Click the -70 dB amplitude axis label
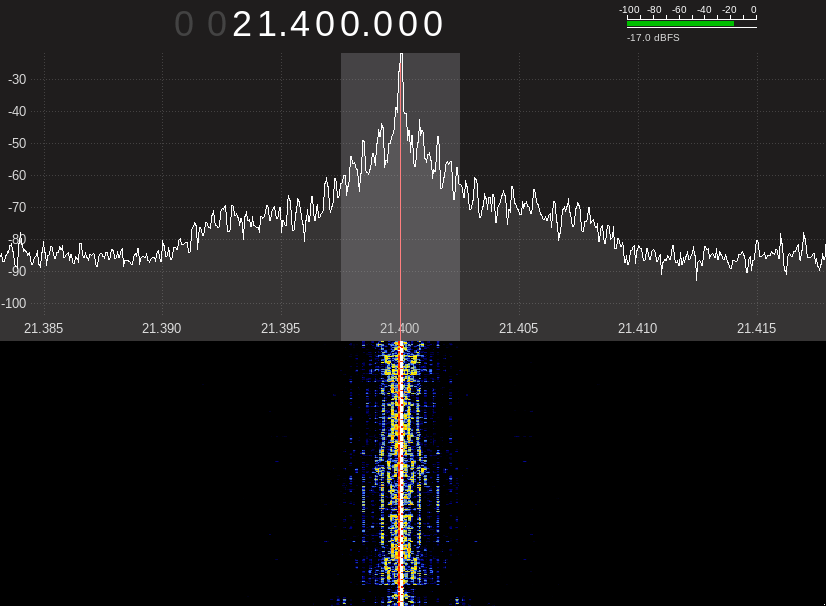This screenshot has height=606, width=826. (17, 207)
